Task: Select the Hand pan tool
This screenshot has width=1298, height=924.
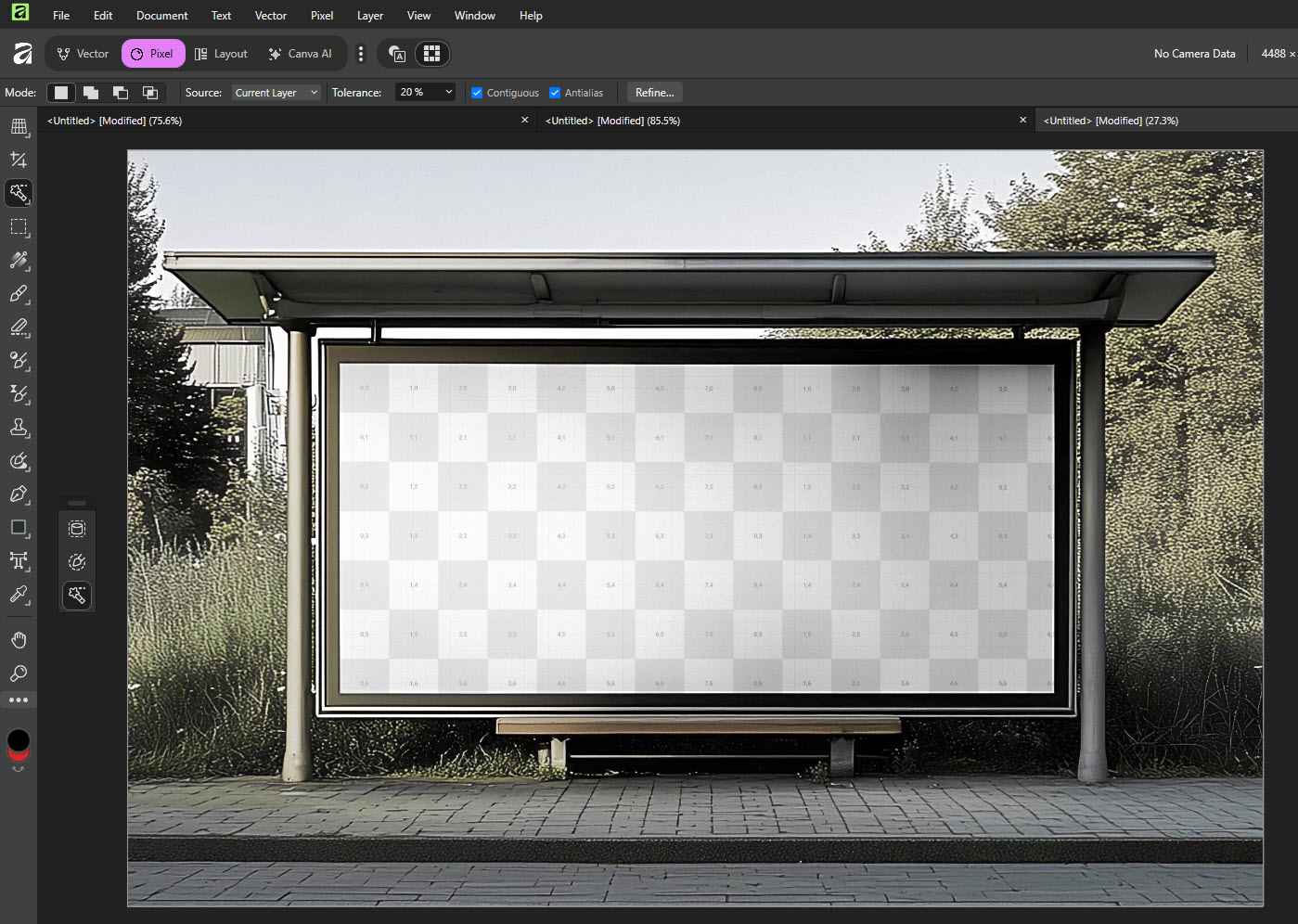Action: click(x=19, y=640)
